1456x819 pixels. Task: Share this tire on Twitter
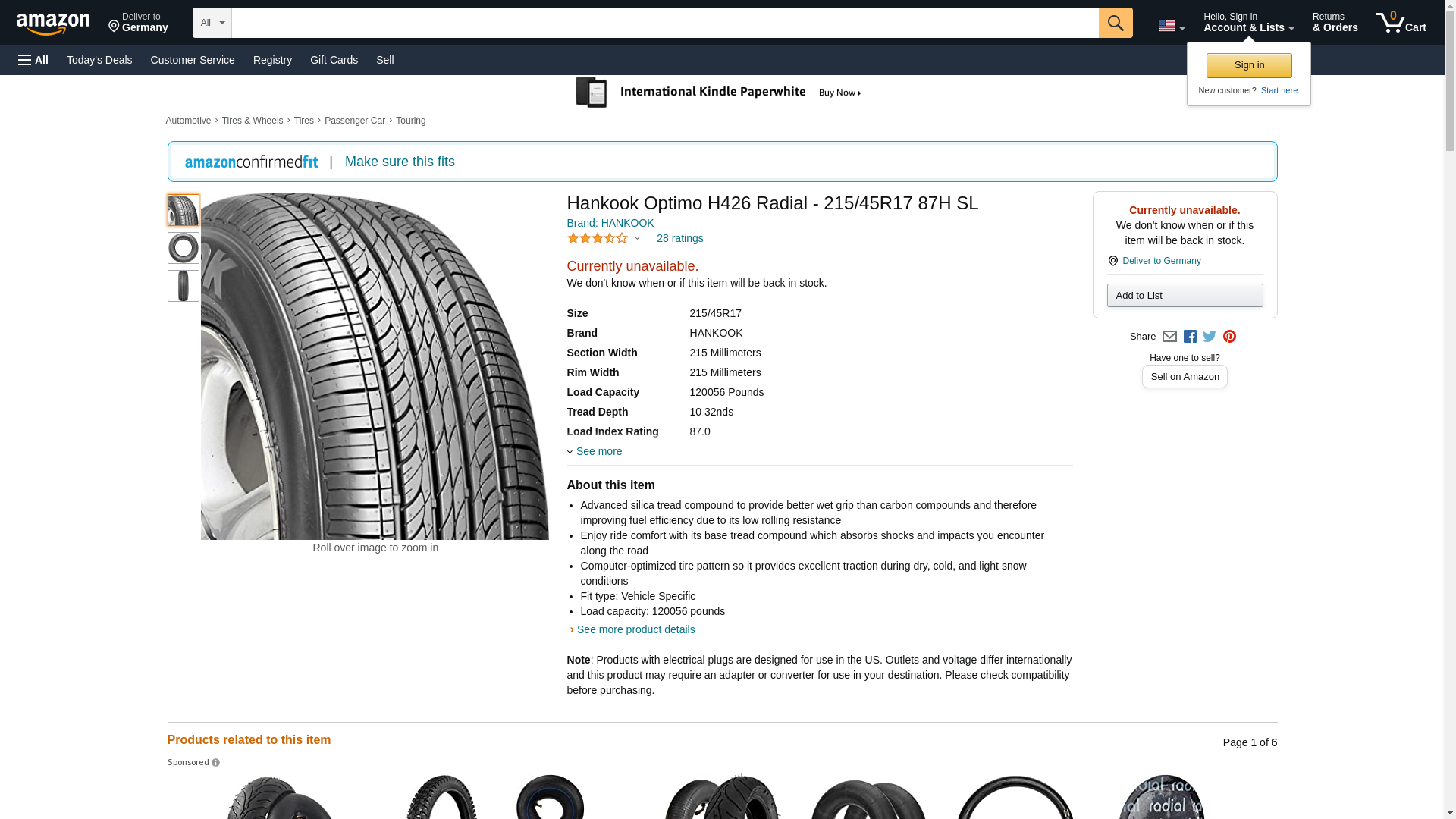click(x=1210, y=337)
